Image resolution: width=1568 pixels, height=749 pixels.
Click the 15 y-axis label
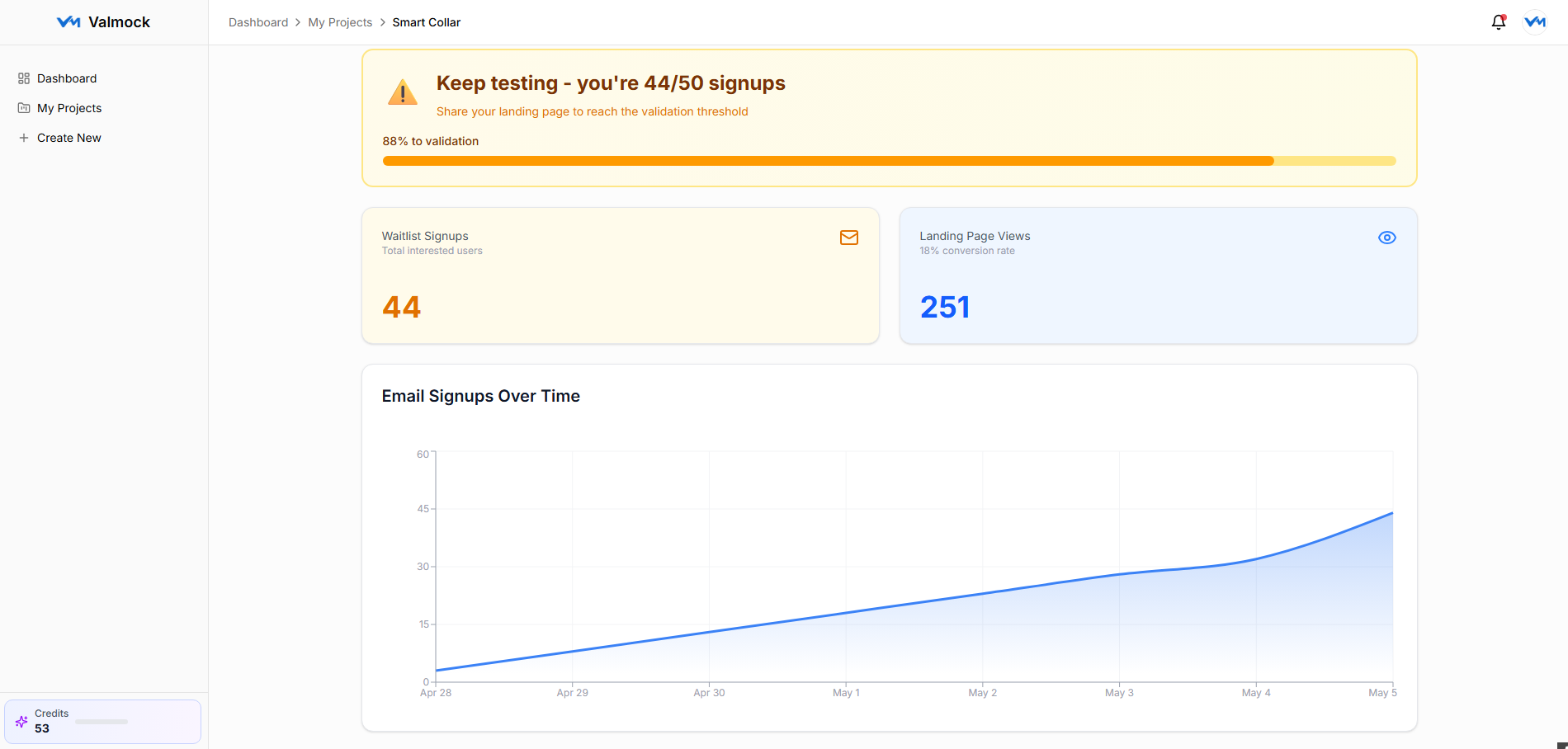[x=423, y=624]
